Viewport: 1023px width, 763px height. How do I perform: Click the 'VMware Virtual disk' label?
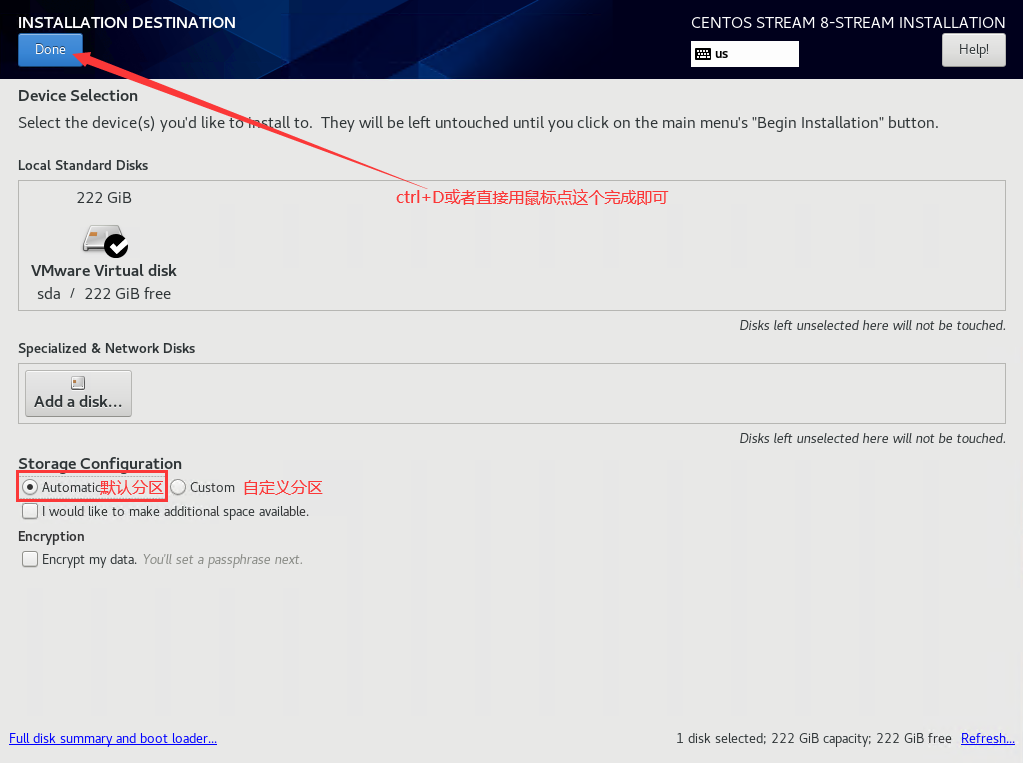coord(104,270)
